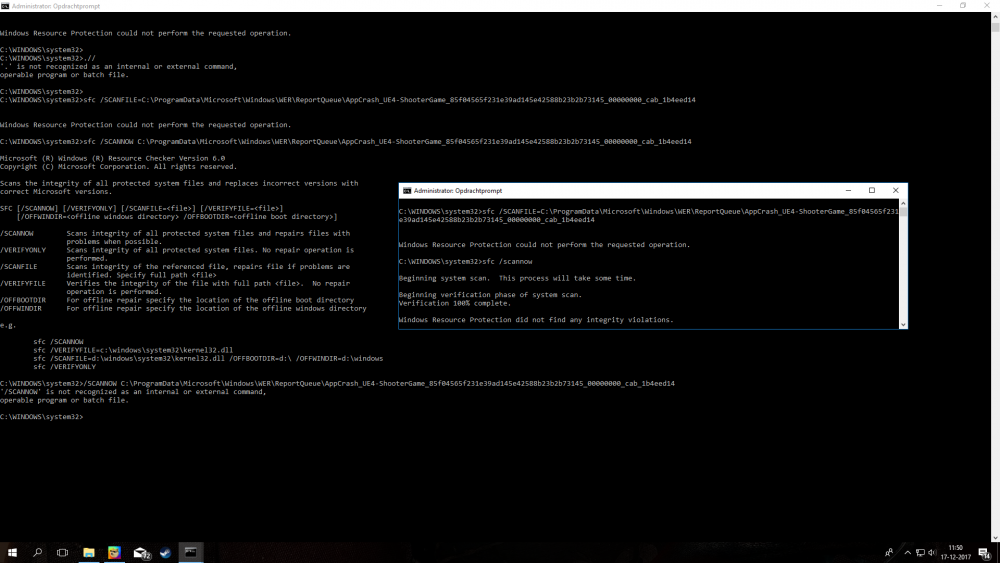Minimize the small Opdrachtprompt window
1000x563 pixels.
point(848,191)
